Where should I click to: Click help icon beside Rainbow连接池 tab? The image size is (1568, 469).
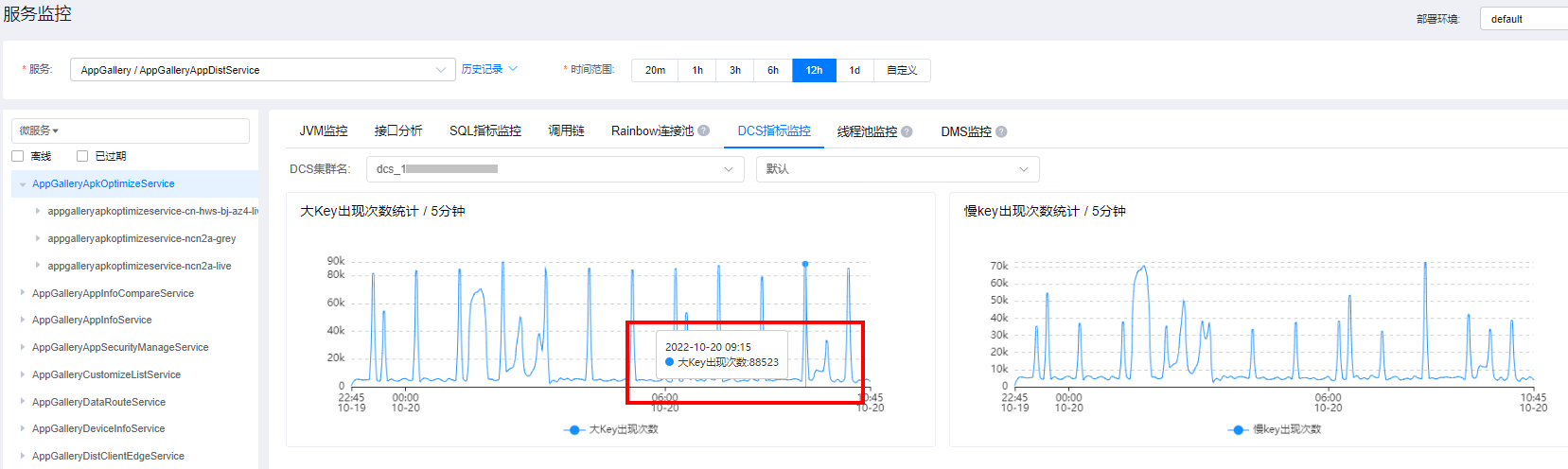[x=703, y=131]
